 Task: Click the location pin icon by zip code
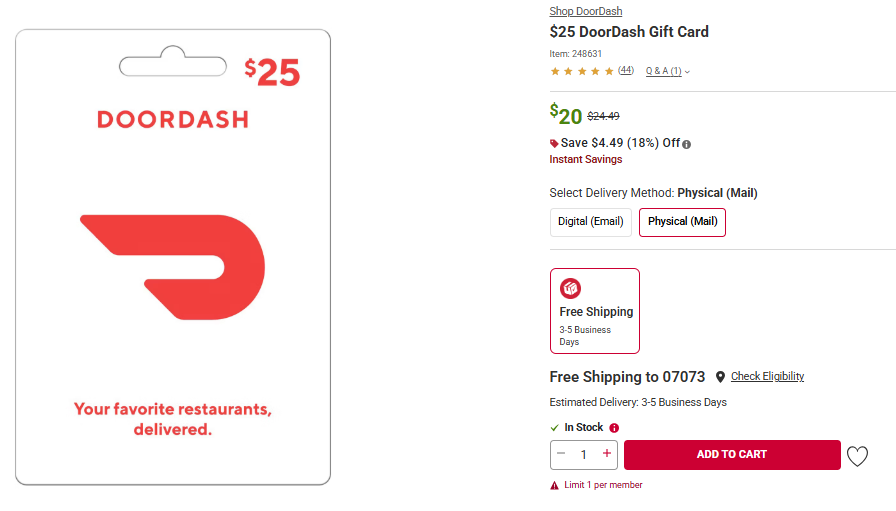tap(720, 377)
